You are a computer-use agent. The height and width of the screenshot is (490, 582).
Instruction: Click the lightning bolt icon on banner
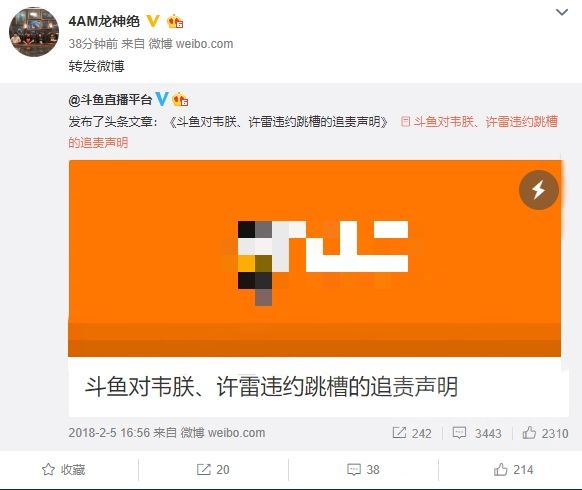click(539, 190)
